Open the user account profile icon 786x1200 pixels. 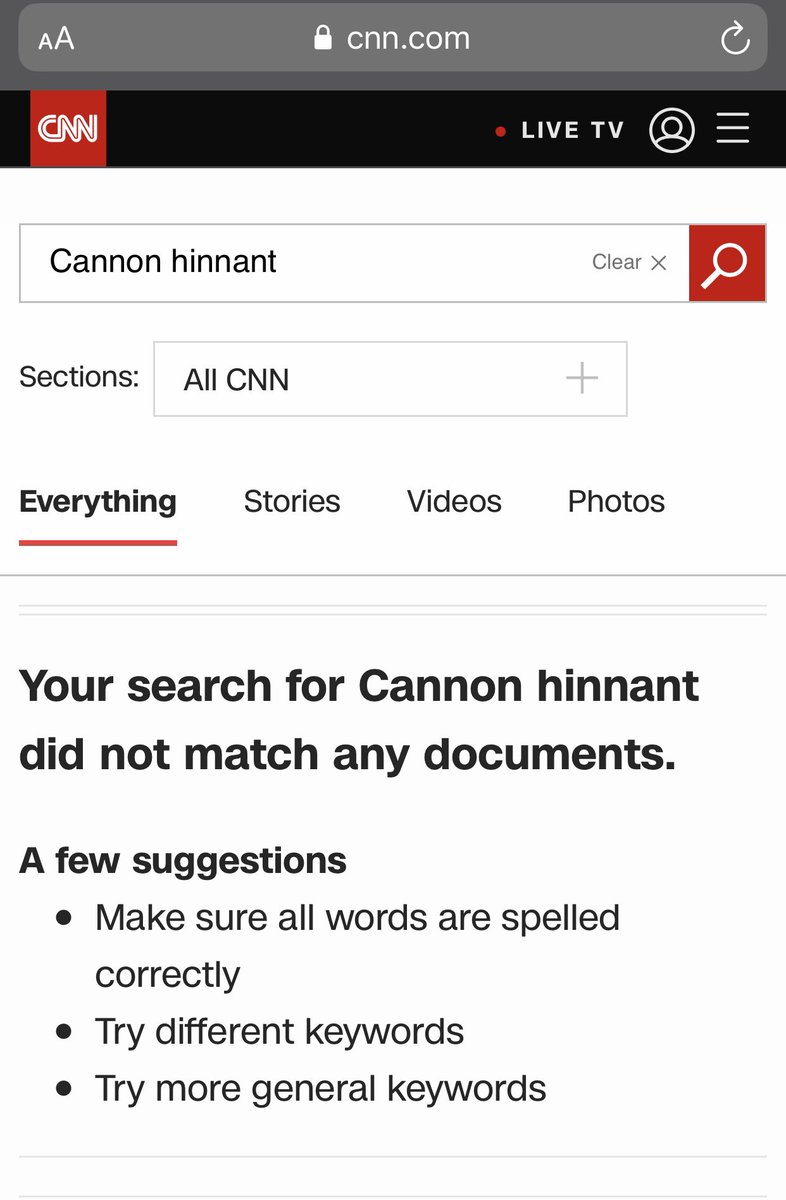(x=672, y=130)
